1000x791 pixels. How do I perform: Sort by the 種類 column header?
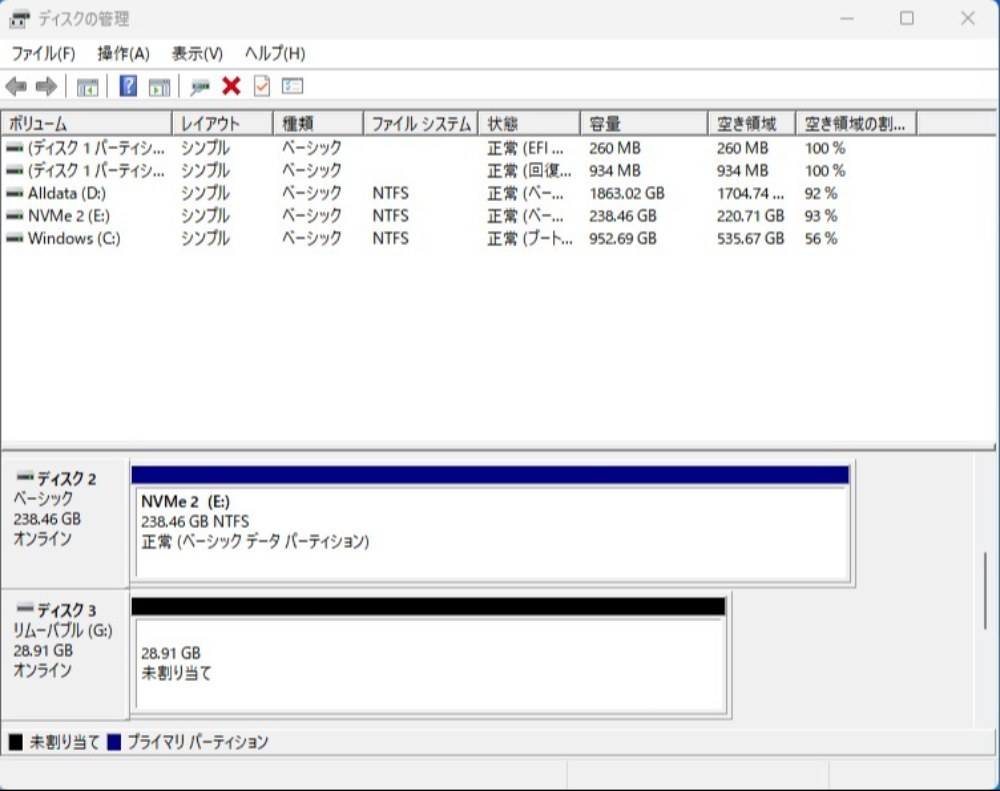[x=318, y=124]
